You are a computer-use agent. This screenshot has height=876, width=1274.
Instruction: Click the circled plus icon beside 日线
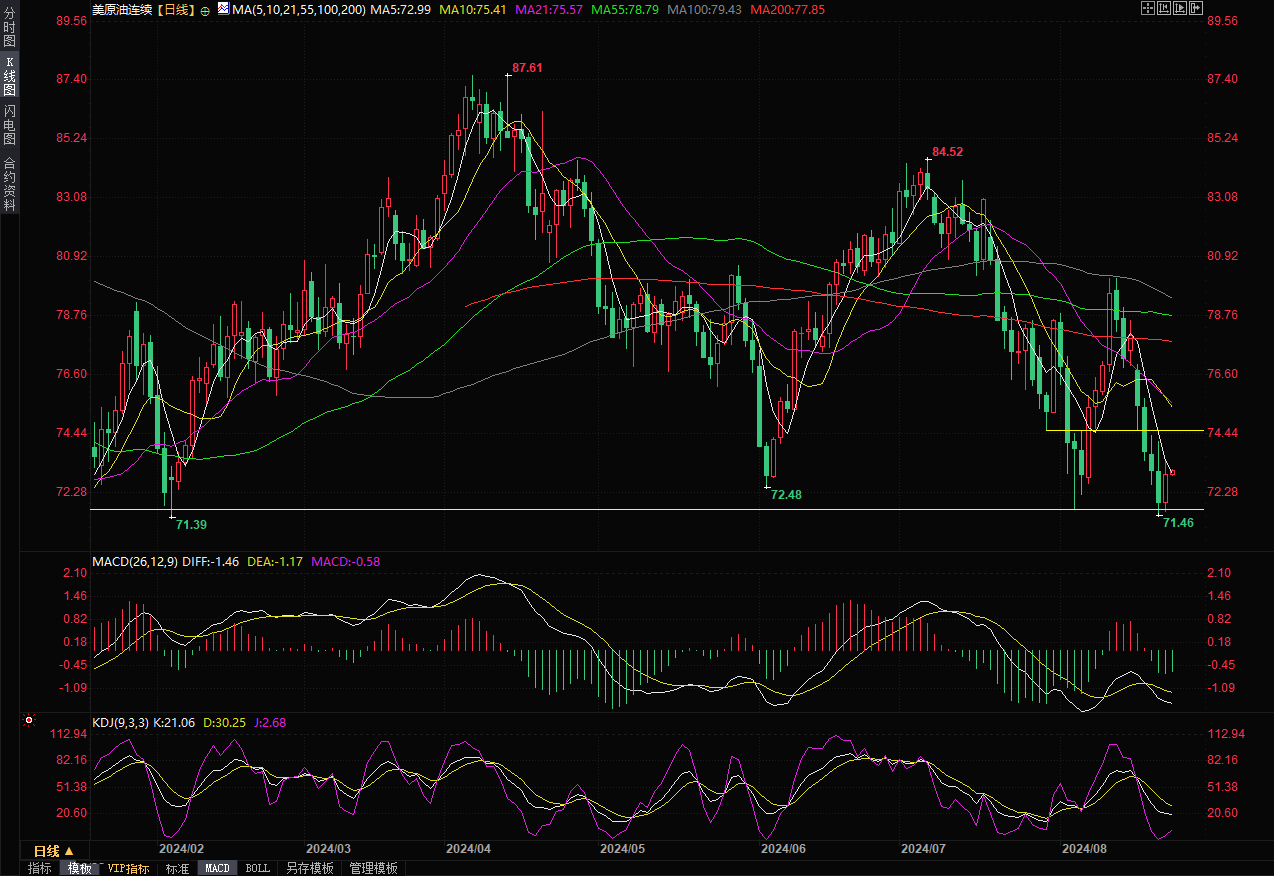pos(205,10)
